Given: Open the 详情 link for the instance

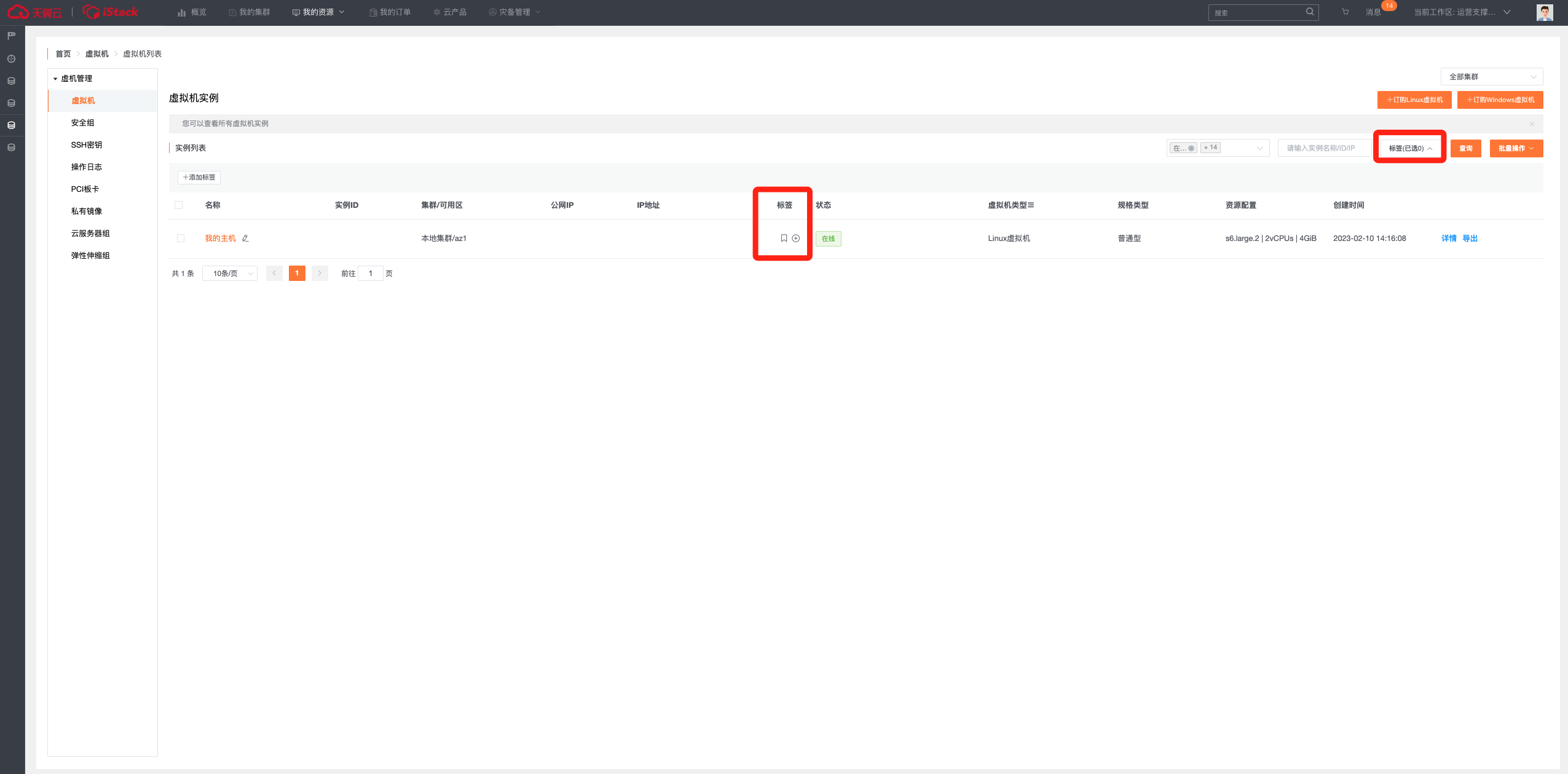Looking at the screenshot, I should pyautogui.click(x=1448, y=239).
